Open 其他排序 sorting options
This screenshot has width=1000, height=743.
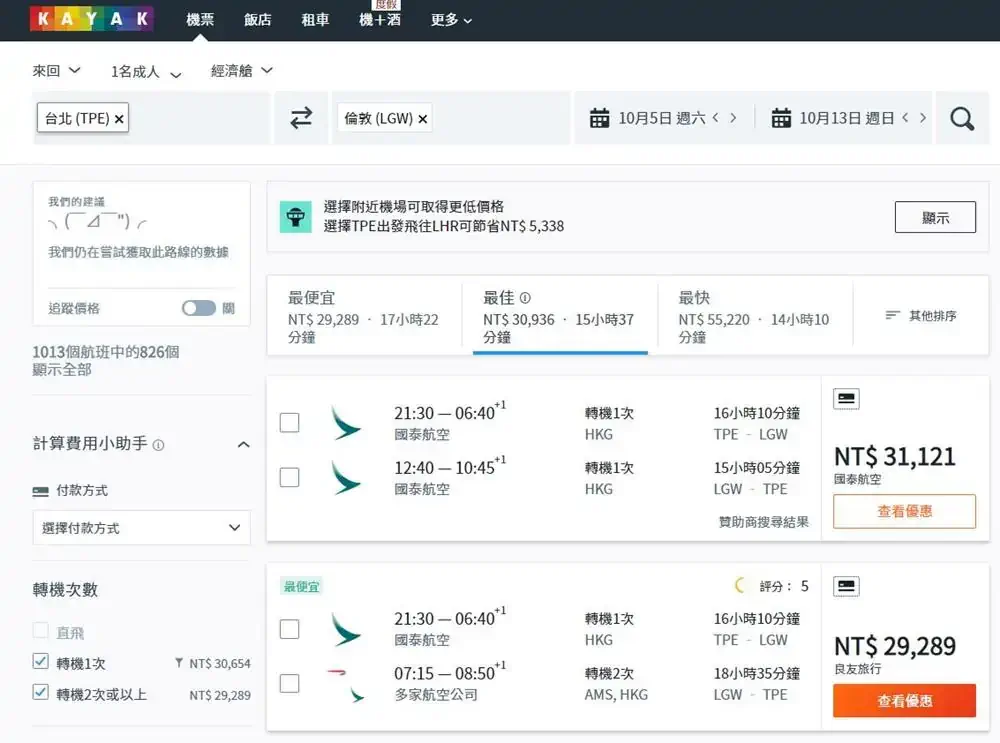921,315
